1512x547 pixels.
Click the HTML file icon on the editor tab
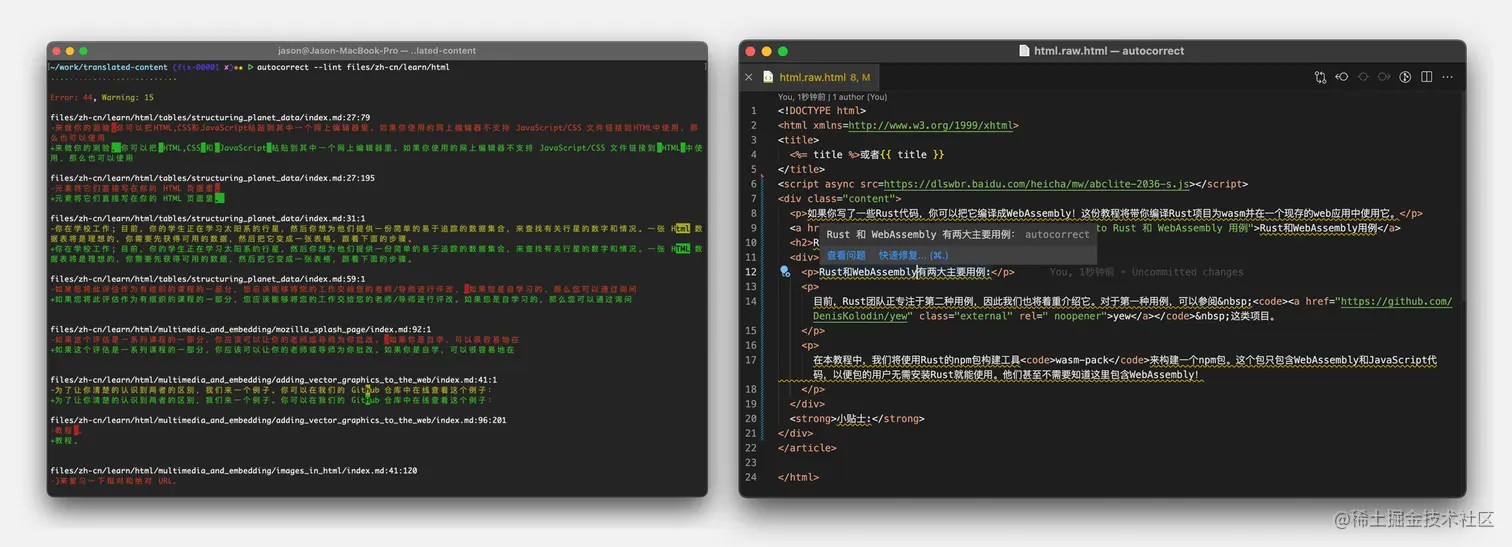[768, 77]
